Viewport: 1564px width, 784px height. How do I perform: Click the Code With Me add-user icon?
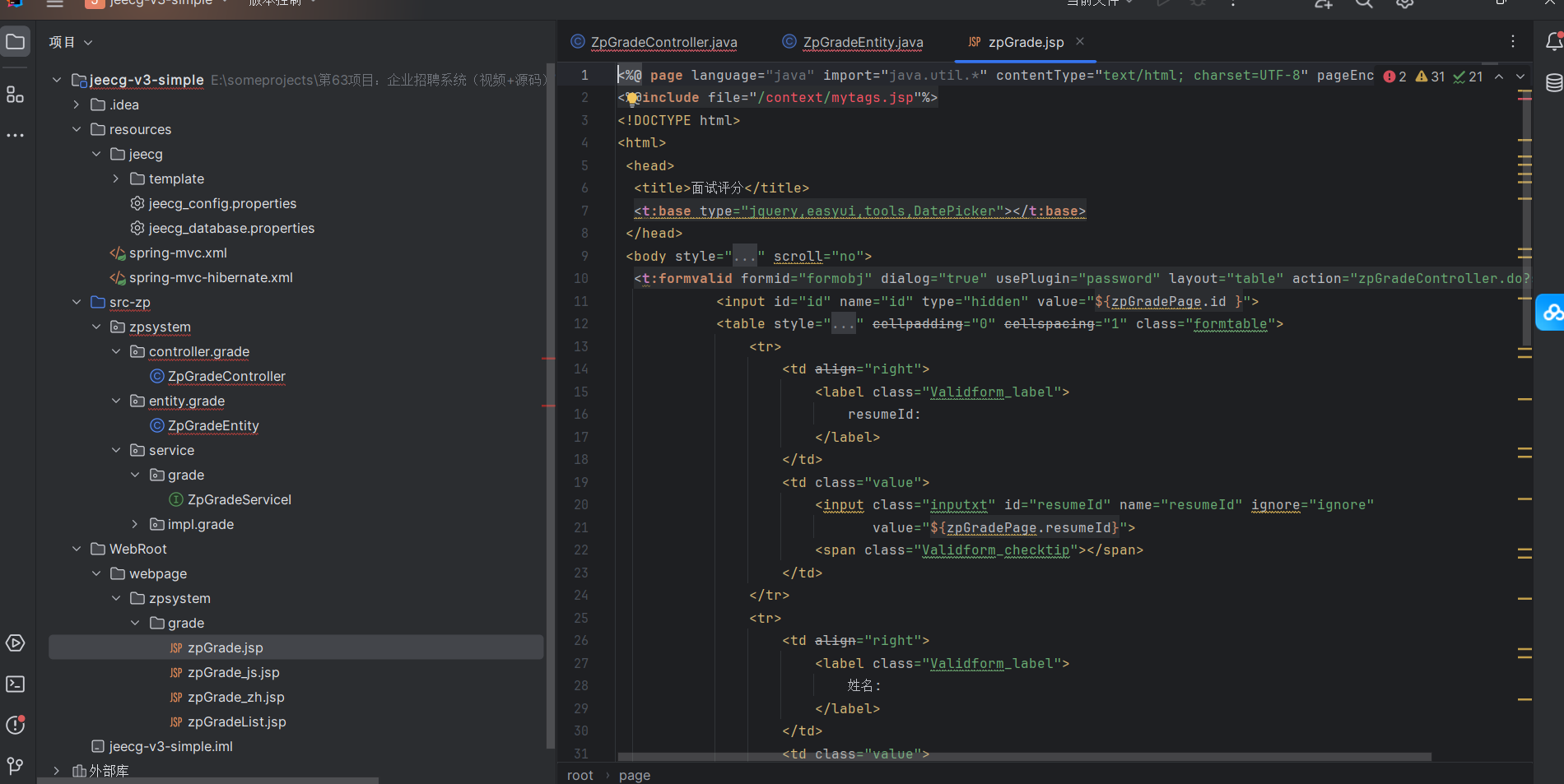pyautogui.click(x=1324, y=4)
